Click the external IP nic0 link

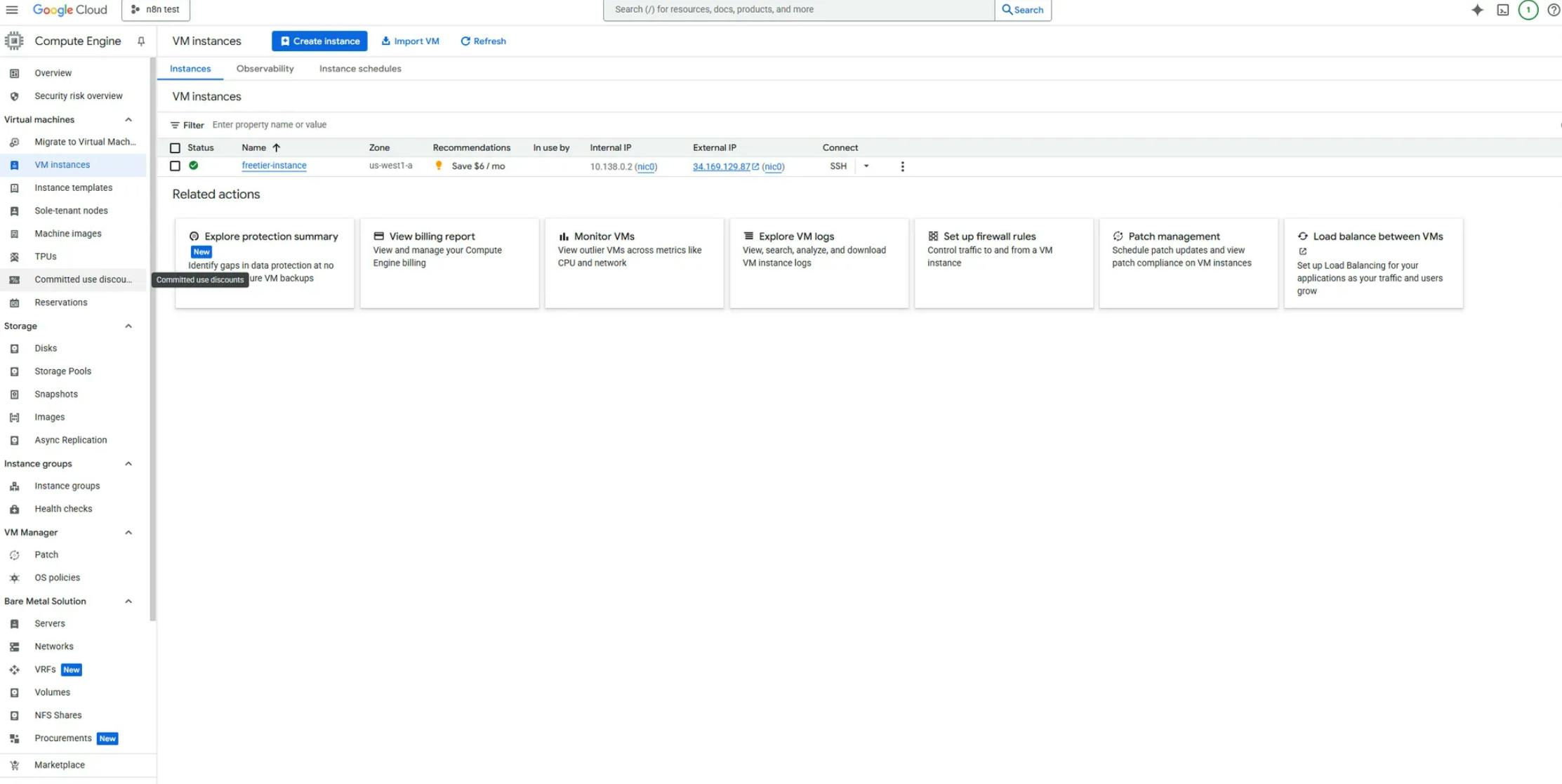click(x=773, y=167)
